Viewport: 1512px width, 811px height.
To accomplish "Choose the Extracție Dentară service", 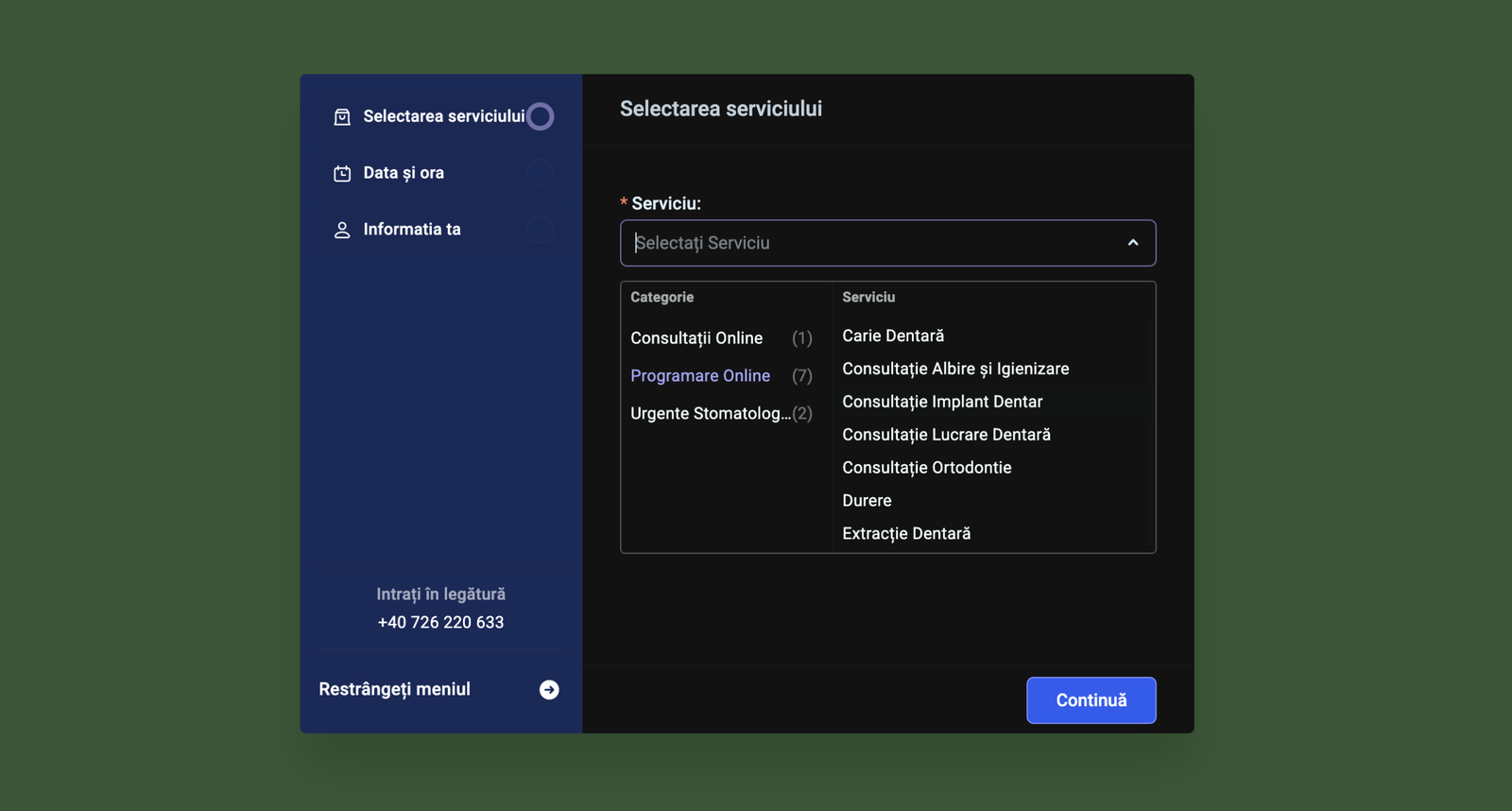I will point(906,534).
